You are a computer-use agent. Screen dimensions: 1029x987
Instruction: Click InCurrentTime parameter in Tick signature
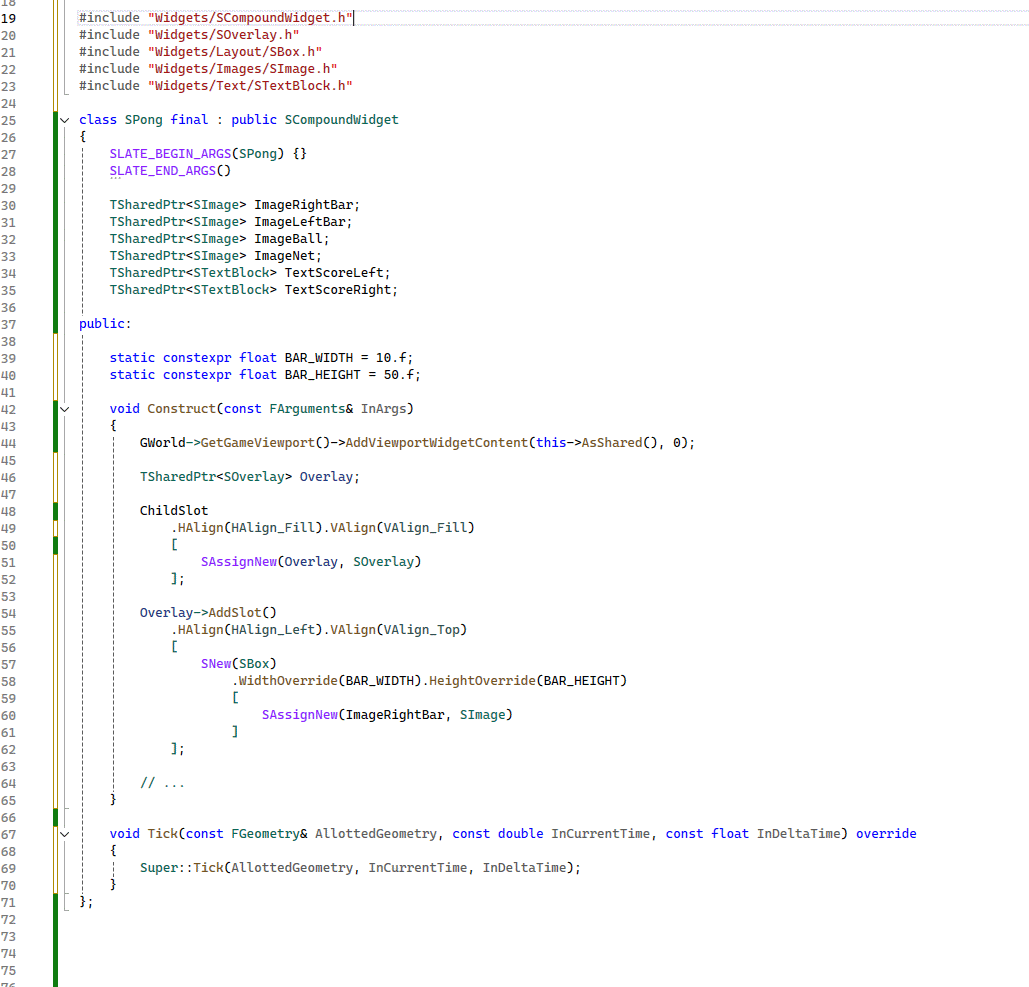(x=600, y=834)
